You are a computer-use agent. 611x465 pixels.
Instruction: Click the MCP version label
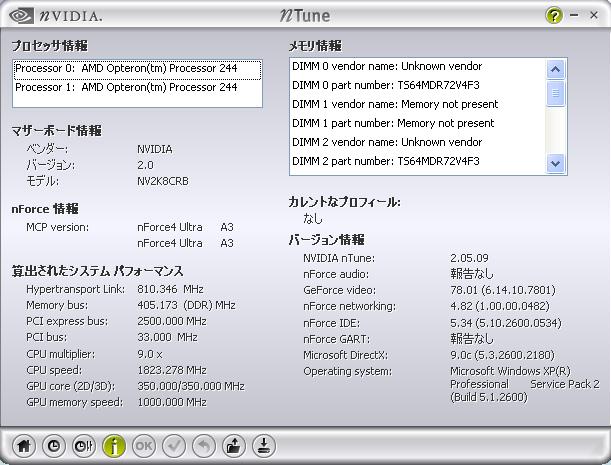(x=58, y=227)
